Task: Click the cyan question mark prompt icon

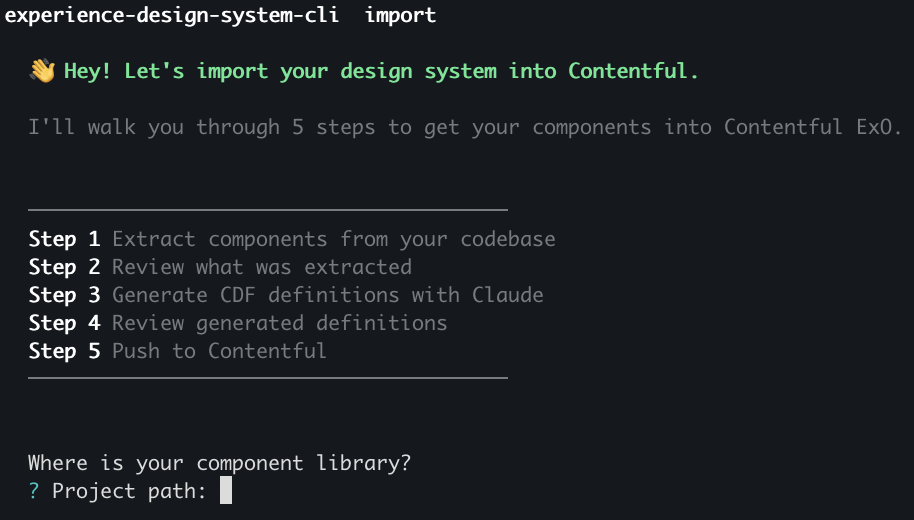Action: pyautogui.click(x=34, y=491)
